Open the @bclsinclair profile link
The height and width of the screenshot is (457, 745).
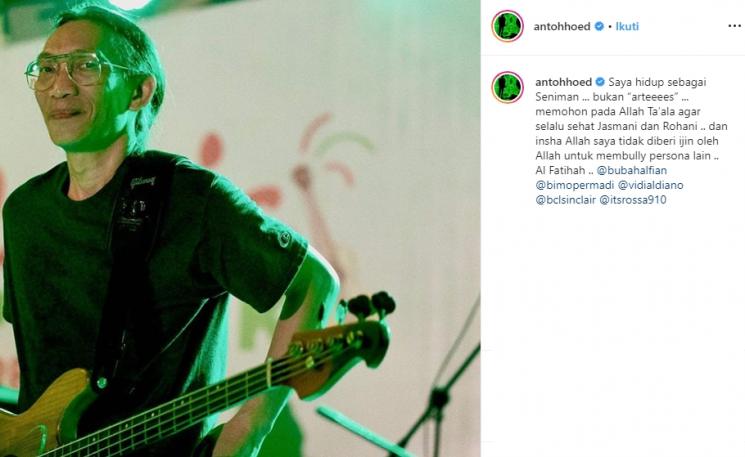[565, 200]
